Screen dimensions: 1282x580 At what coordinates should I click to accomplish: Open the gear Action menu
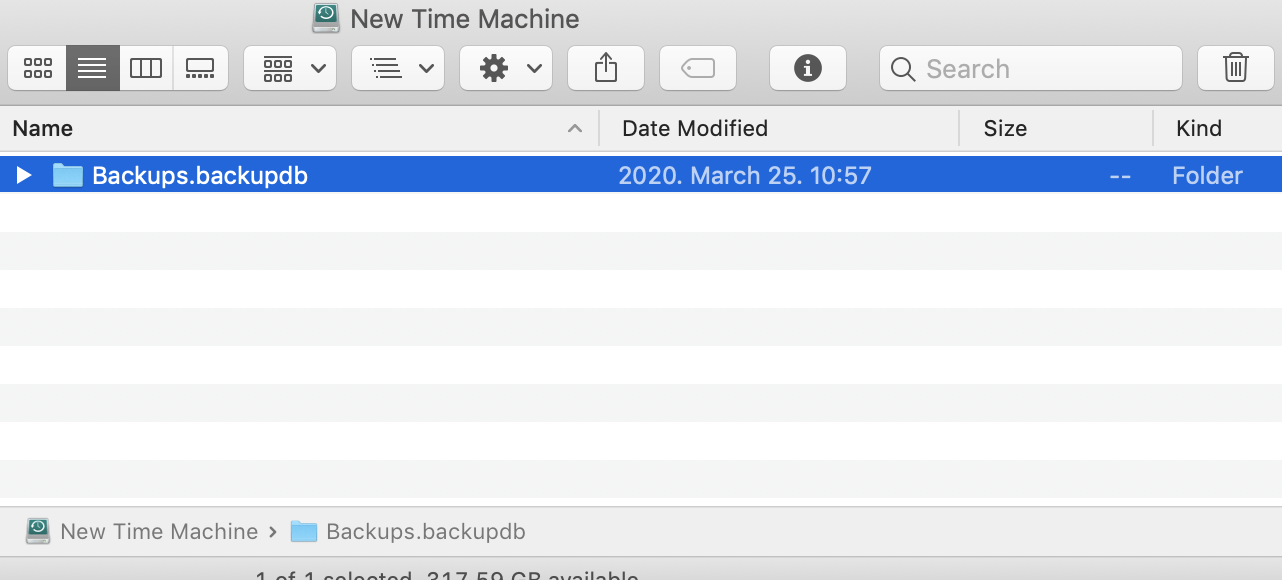(506, 68)
